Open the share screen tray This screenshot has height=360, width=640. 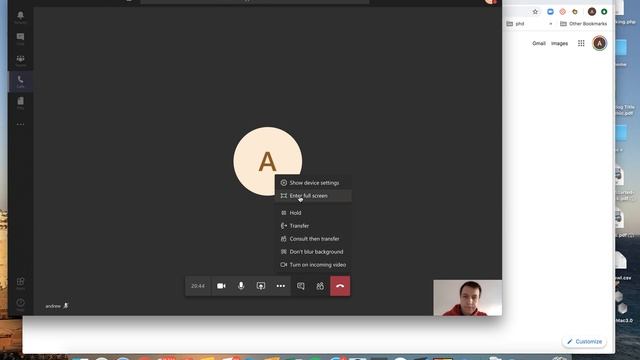coord(260,286)
